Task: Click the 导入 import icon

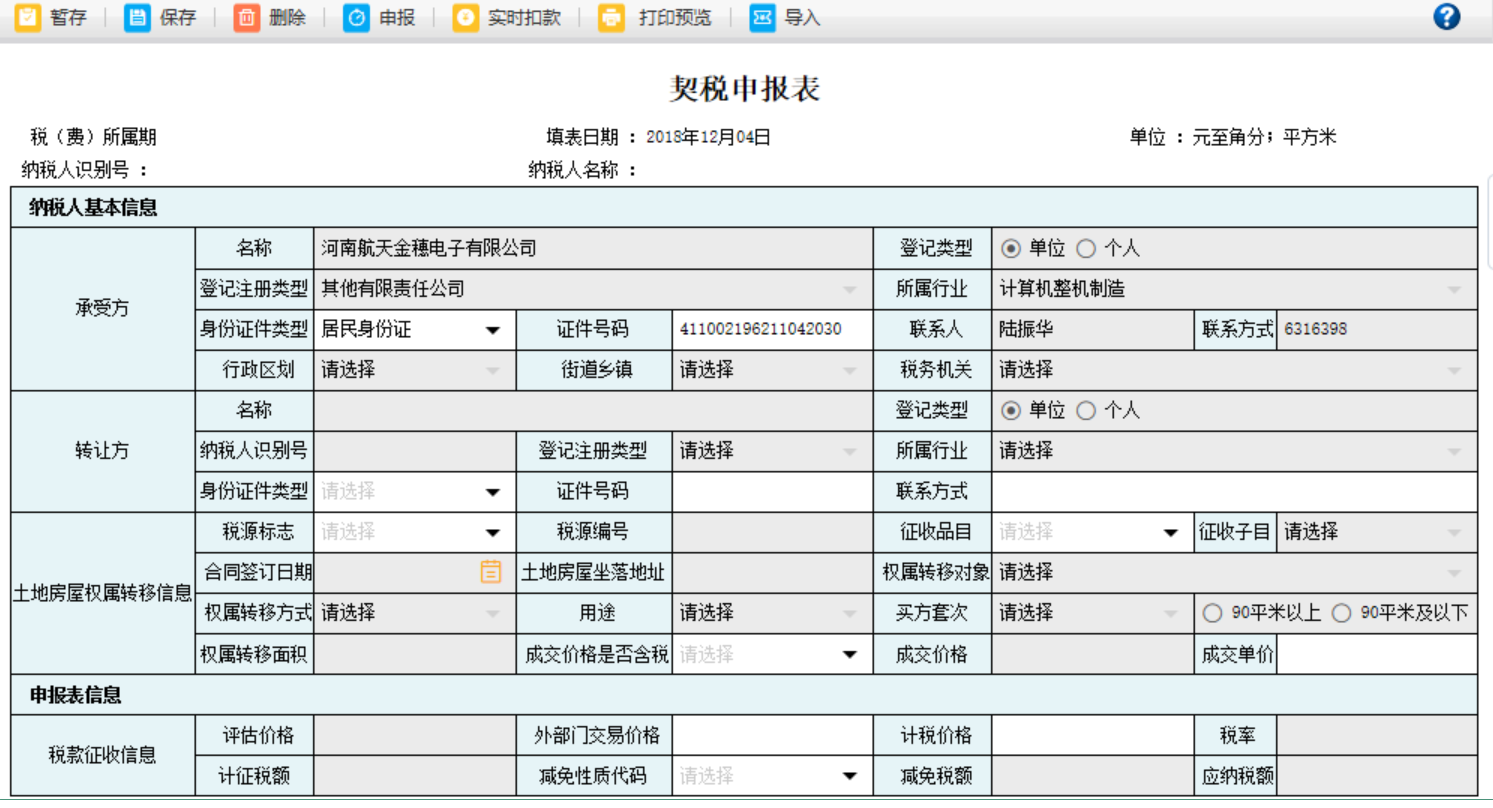Action: pyautogui.click(x=761, y=17)
